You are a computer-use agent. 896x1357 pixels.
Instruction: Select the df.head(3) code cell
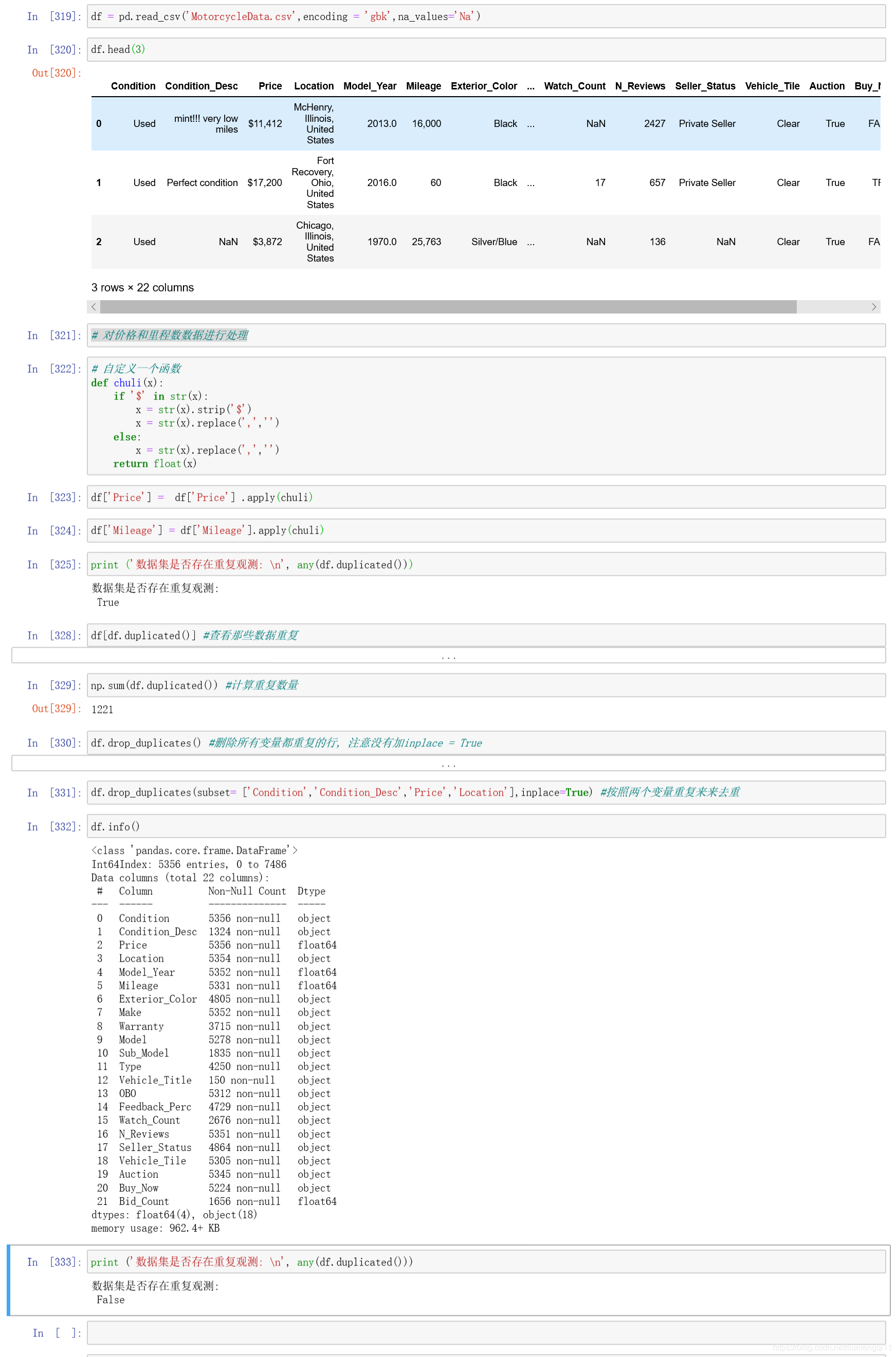pos(486,50)
